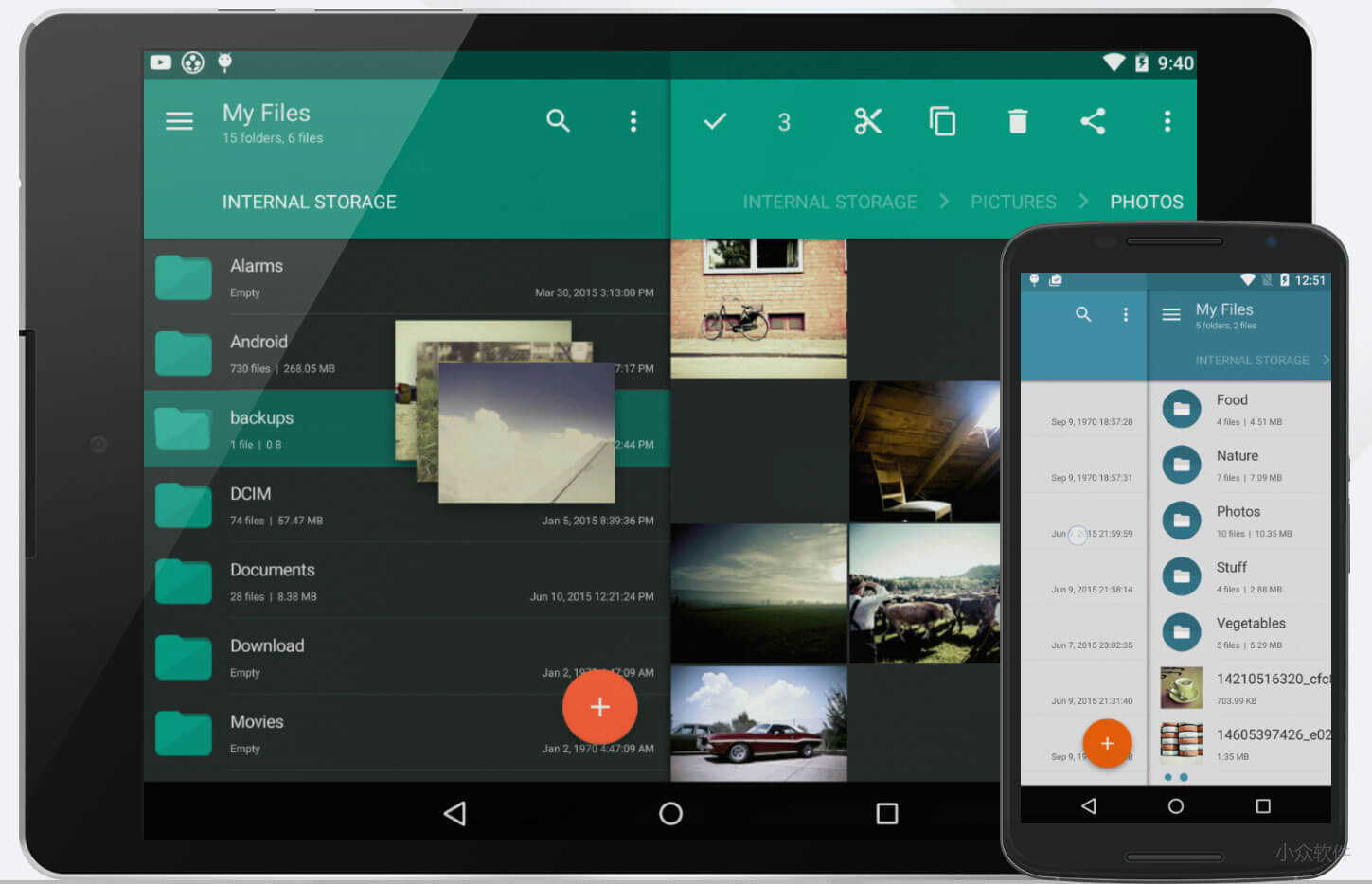This screenshot has height=884, width=1372.
Task: Tap the search icon on the phone
Action: [x=1082, y=314]
